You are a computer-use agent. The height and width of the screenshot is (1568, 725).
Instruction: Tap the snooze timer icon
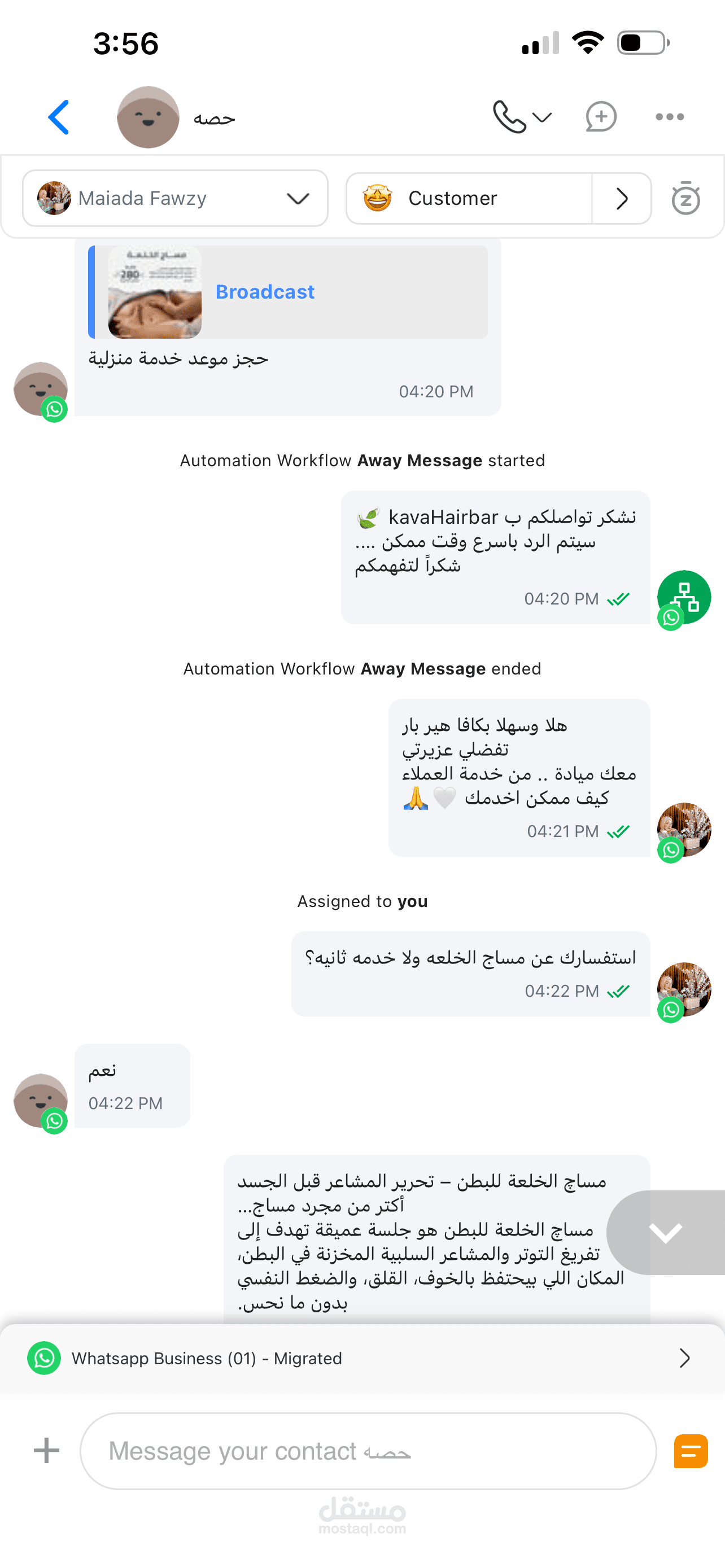click(x=686, y=198)
